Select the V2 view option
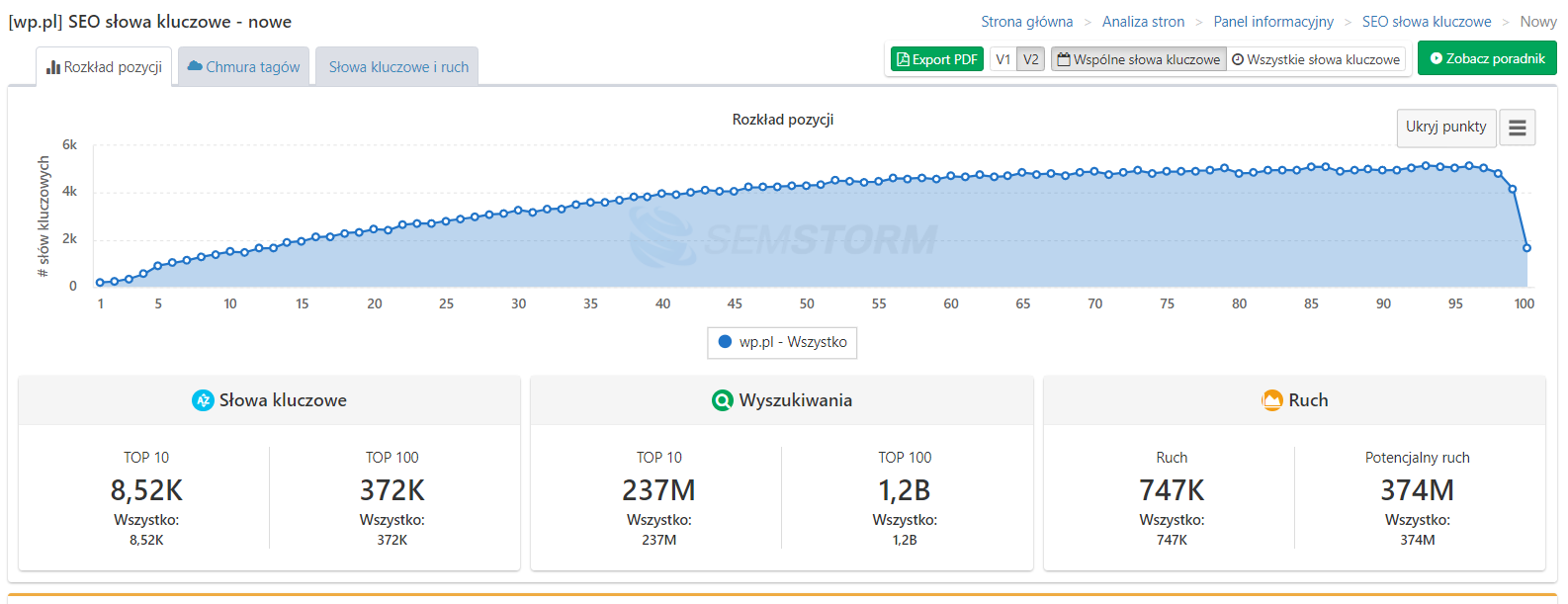This screenshot has width=1568, height=604. [1031, 59]
